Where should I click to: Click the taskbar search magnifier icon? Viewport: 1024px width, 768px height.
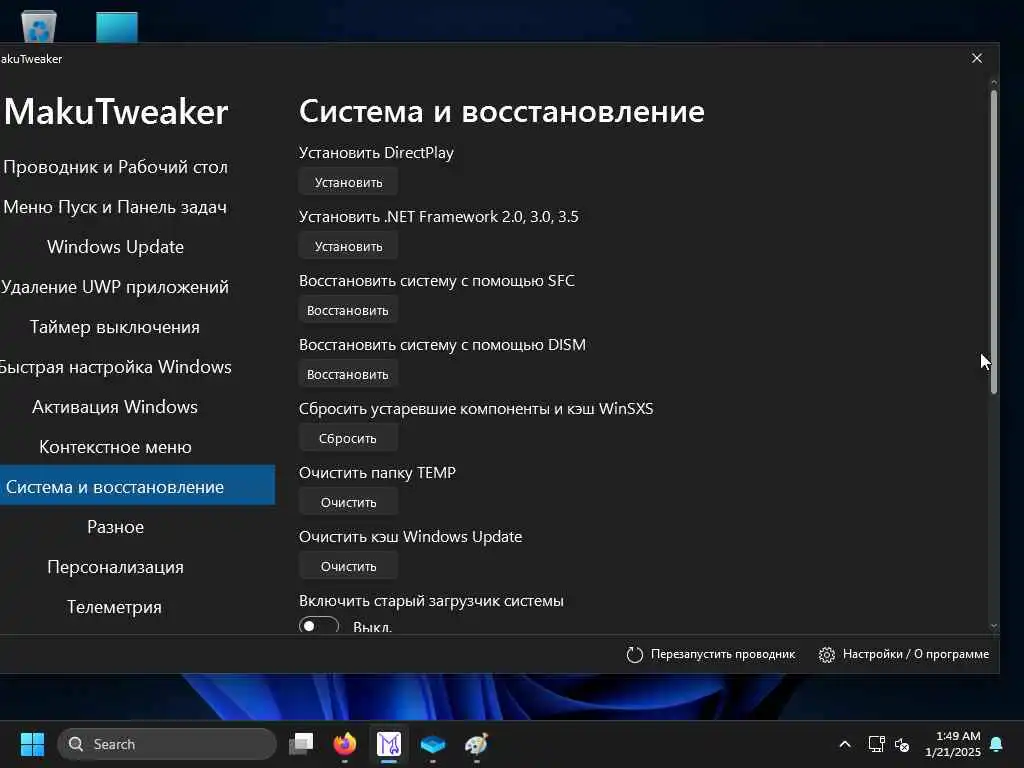76,744
